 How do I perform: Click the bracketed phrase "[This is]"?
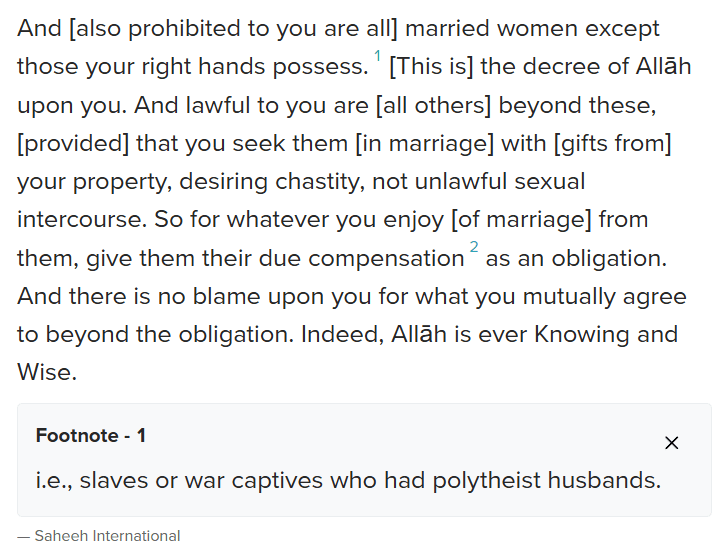coord(431,67)
